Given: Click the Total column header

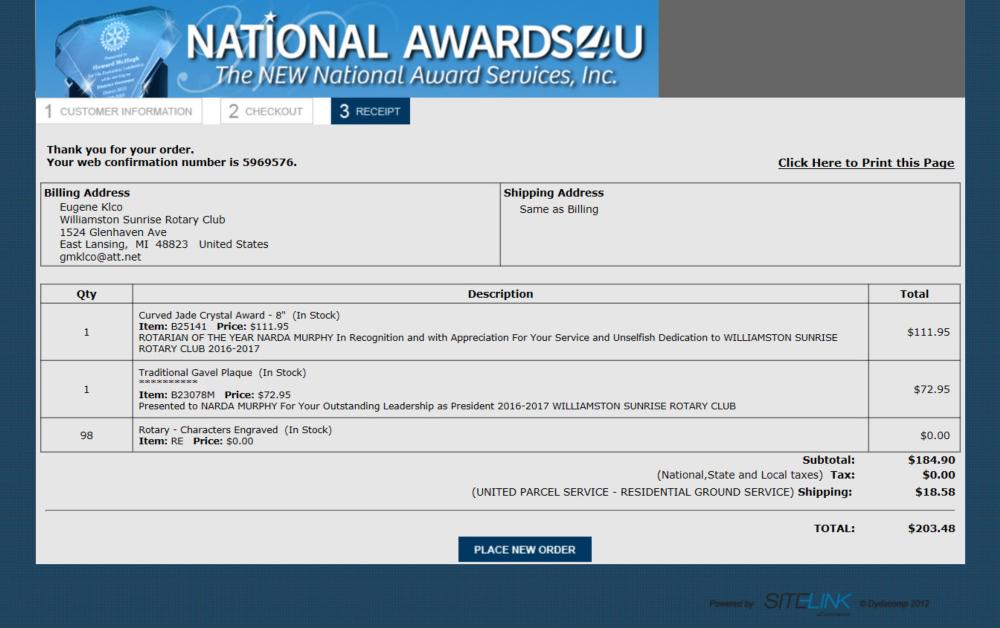Looking at the screenshot, I should click(914, 294).
